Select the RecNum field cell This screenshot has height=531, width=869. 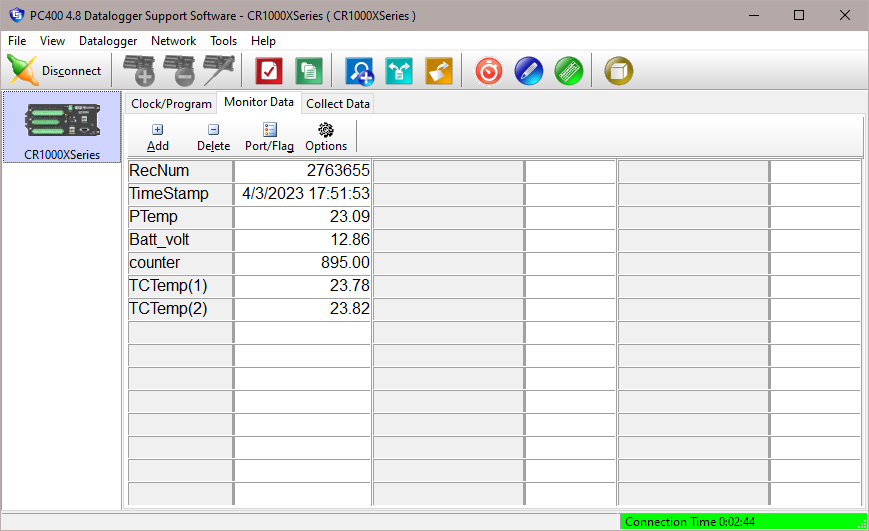[181, 171]
